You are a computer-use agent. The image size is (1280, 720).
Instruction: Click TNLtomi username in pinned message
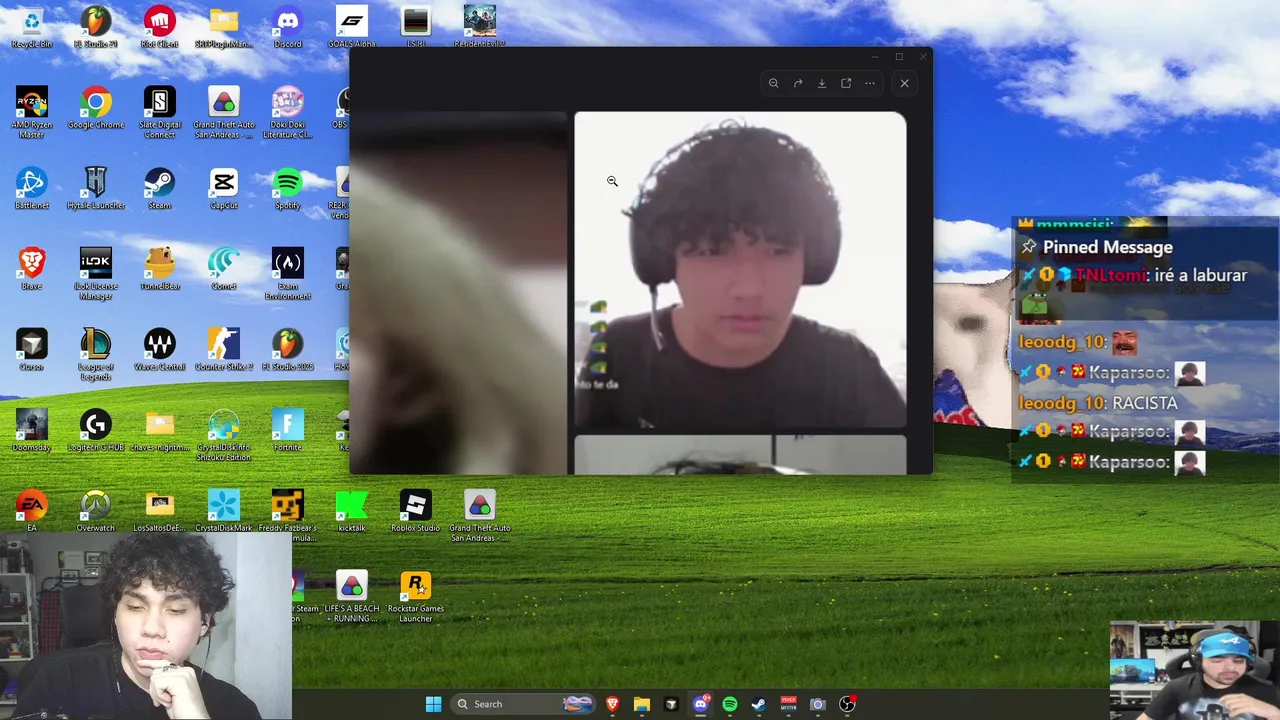tap(1110, 275)
